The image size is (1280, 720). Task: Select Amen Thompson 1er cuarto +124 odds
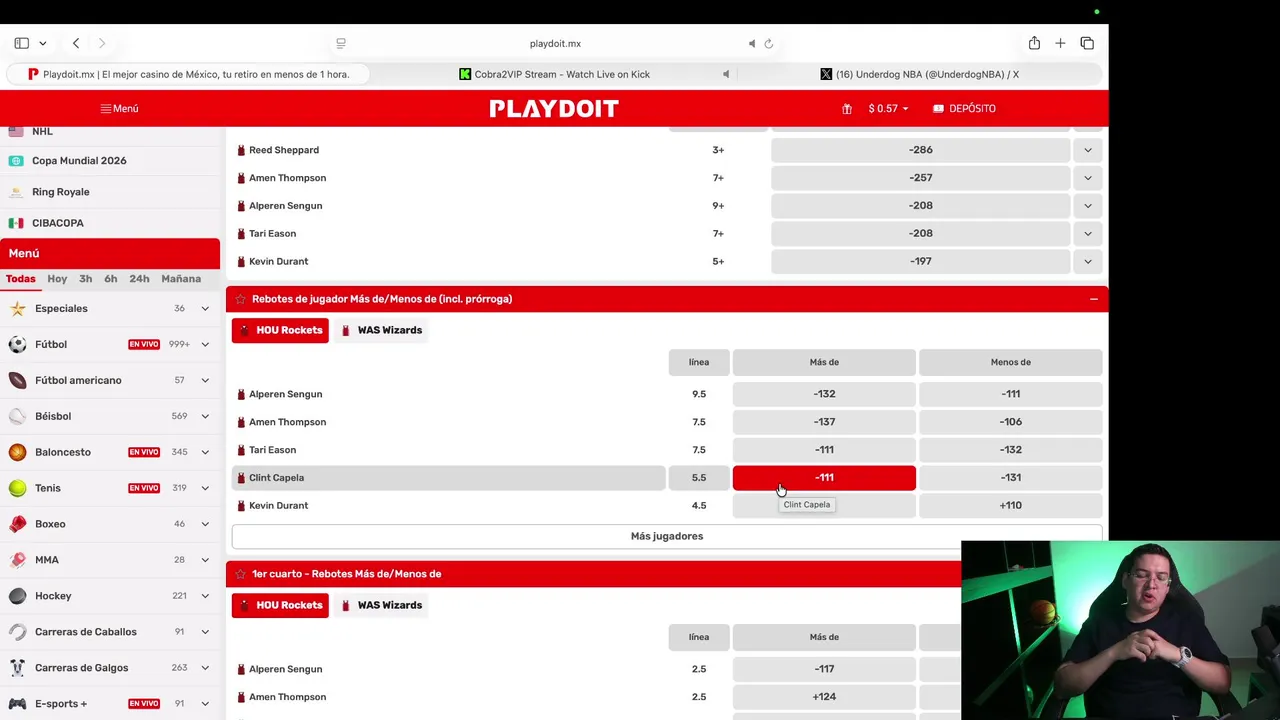pyautogui.click(x=824, y=697)
